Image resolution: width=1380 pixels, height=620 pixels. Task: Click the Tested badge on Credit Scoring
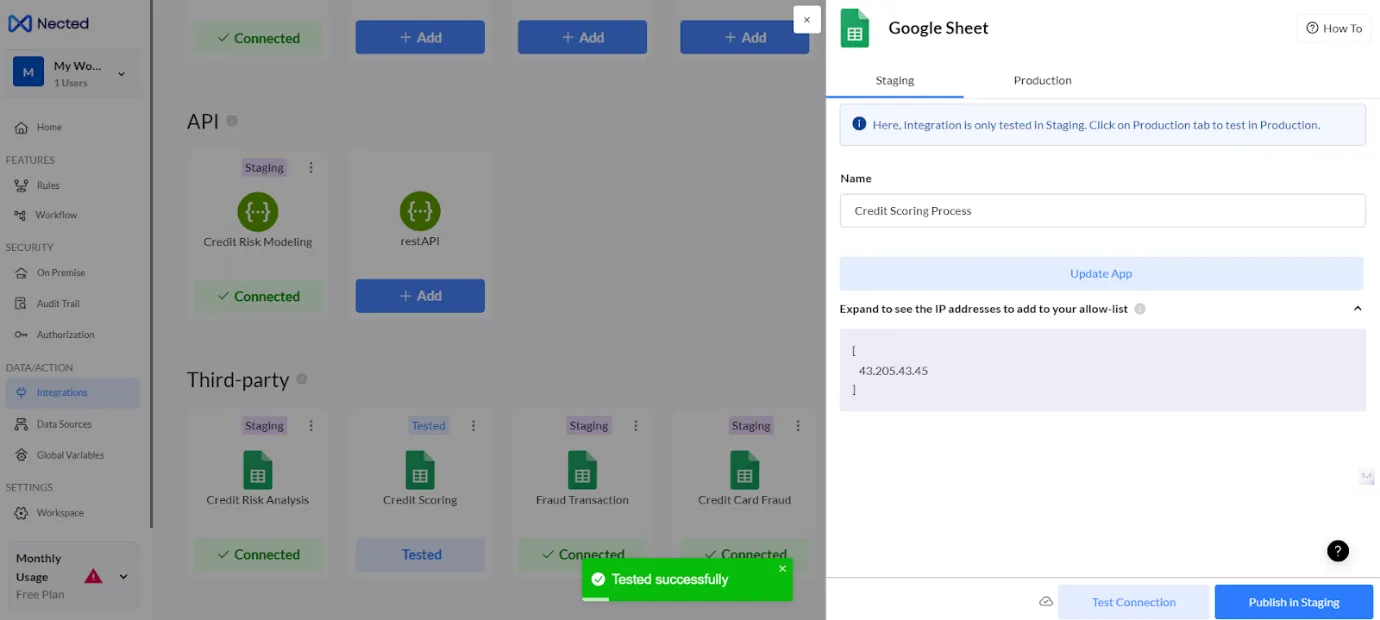point(429,426)
